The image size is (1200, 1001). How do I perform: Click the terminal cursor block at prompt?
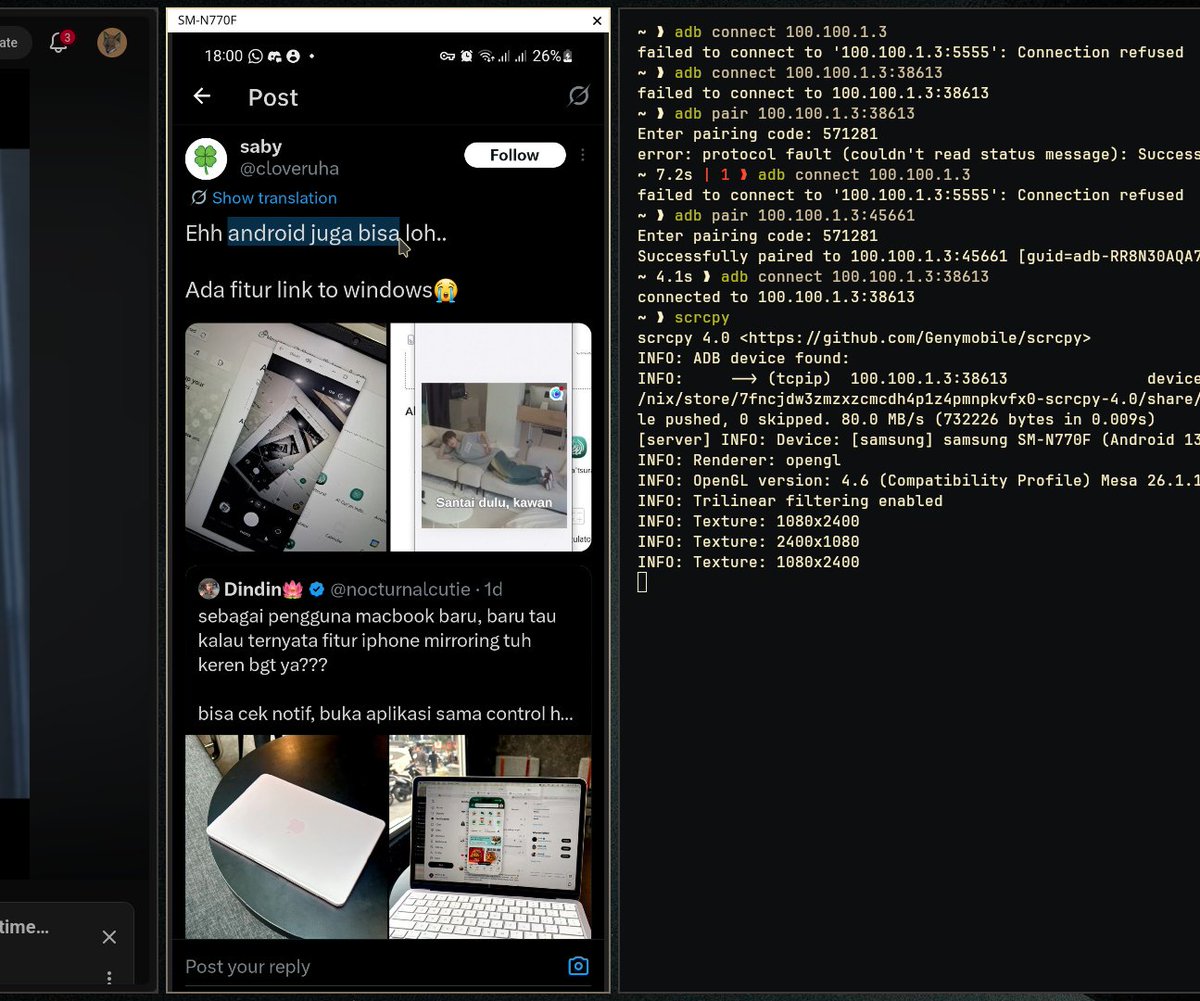coord(642,582)
